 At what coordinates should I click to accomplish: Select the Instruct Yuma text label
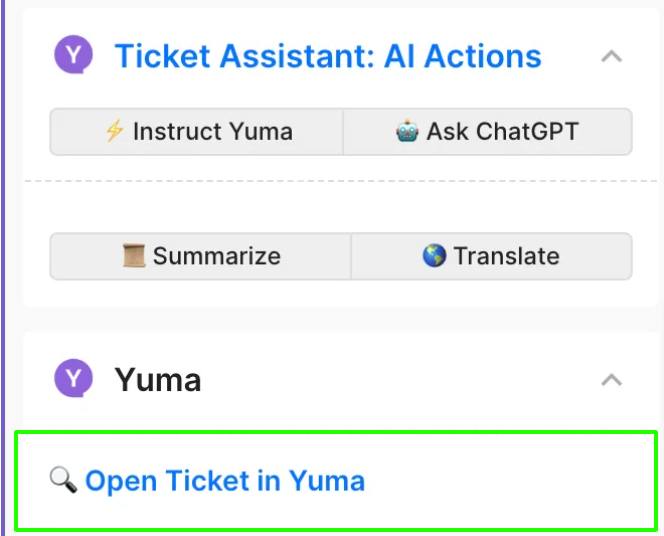point(213,131)
